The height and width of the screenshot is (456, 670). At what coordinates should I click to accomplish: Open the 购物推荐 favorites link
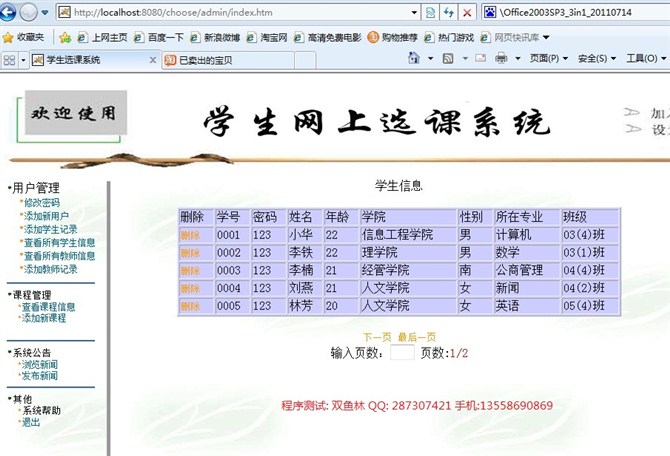click(x=392, y=38)
